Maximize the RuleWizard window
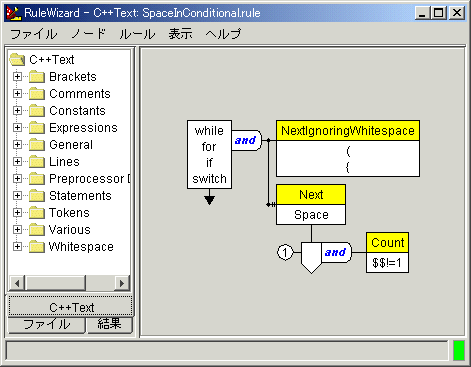 click(439, 13)
